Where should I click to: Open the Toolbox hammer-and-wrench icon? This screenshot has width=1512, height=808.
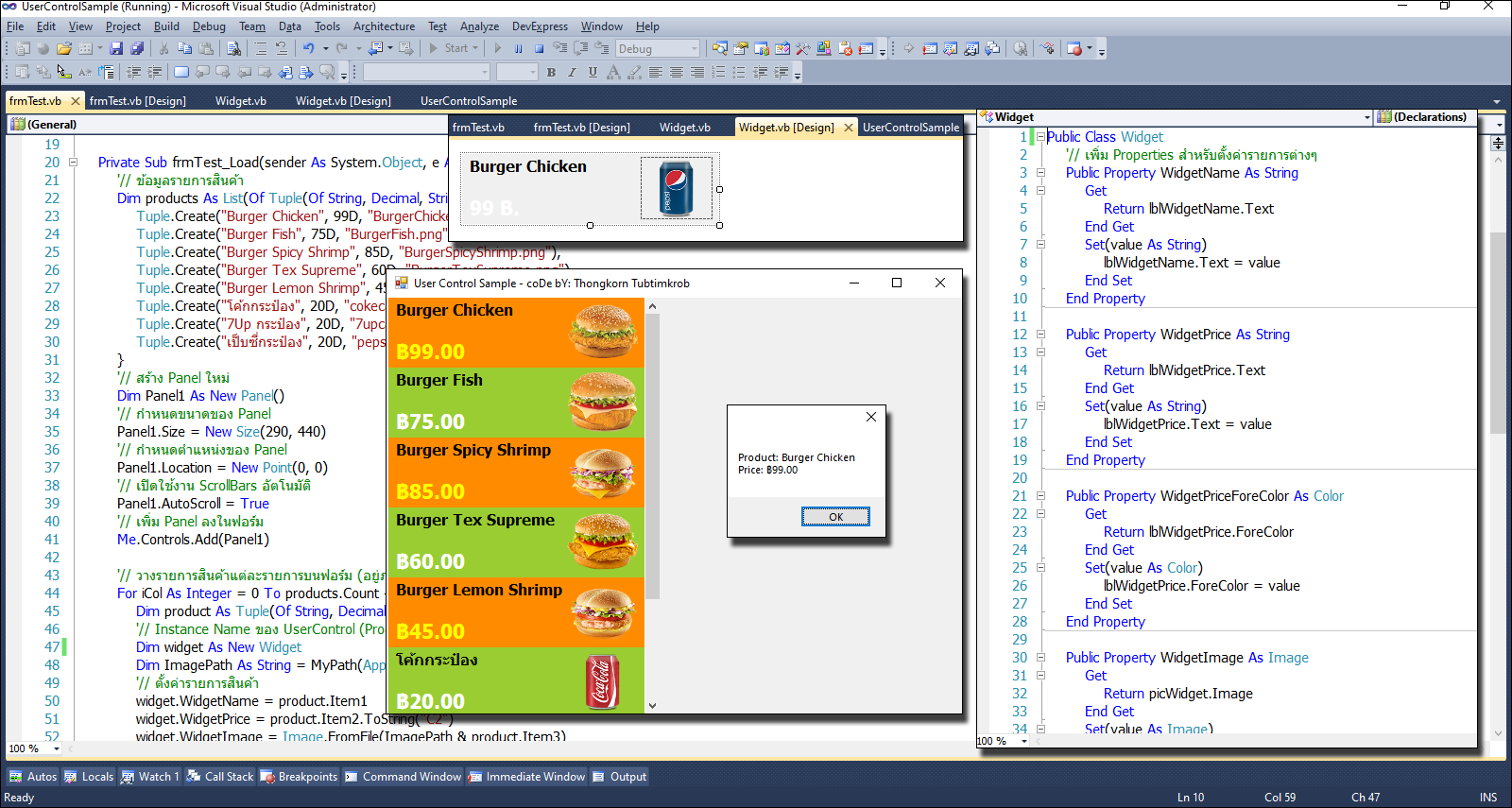pos(802,48)
